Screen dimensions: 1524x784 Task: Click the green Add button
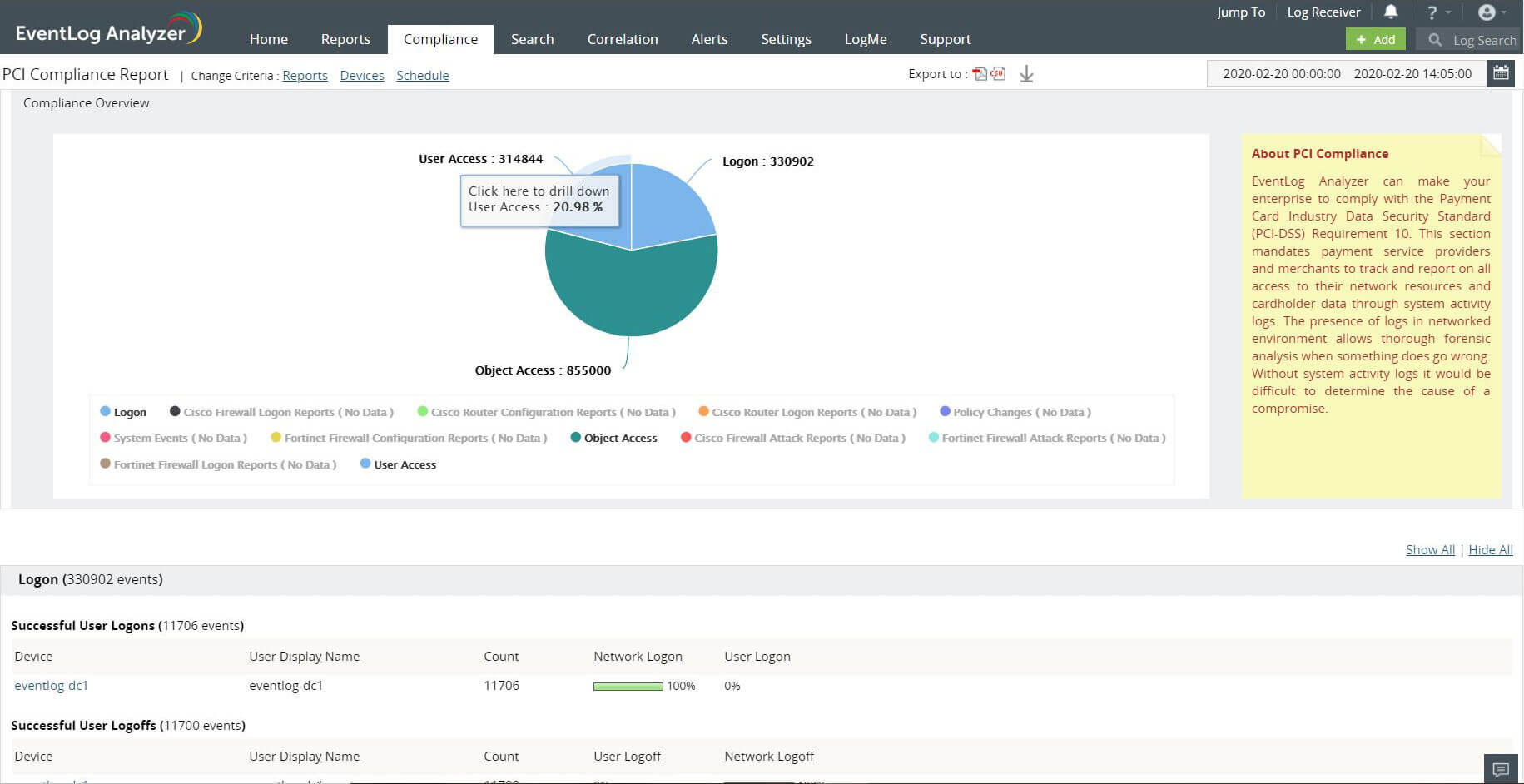(x=1376, y=39)
